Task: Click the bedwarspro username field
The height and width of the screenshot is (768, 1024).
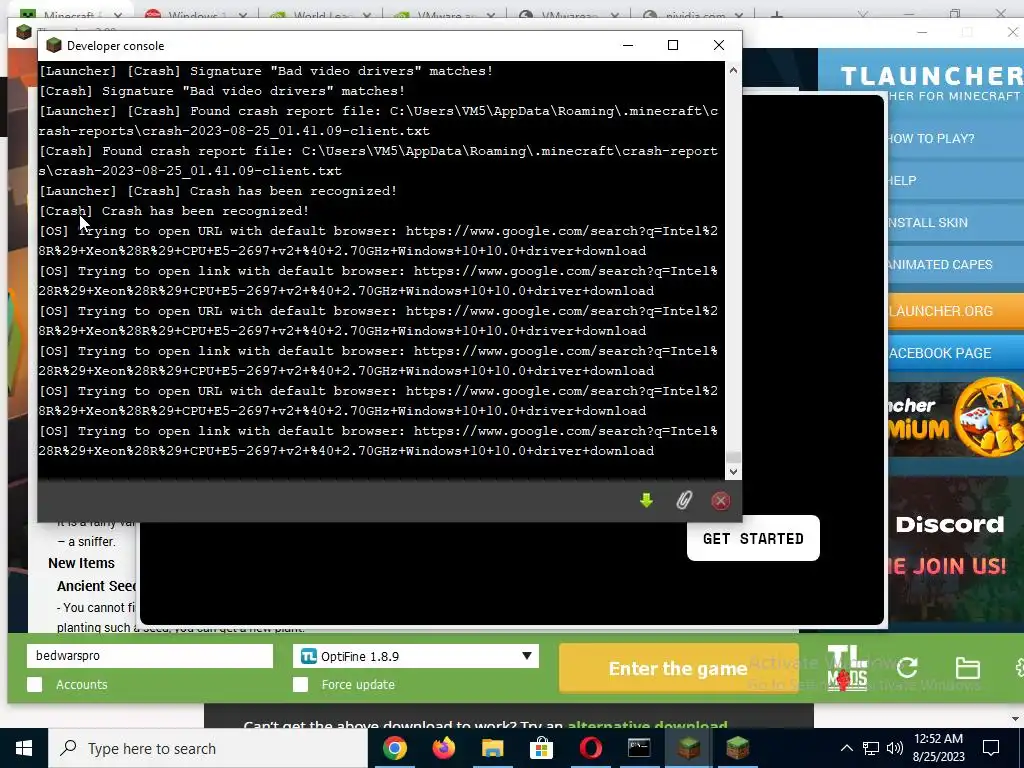Action: point(150,656)
